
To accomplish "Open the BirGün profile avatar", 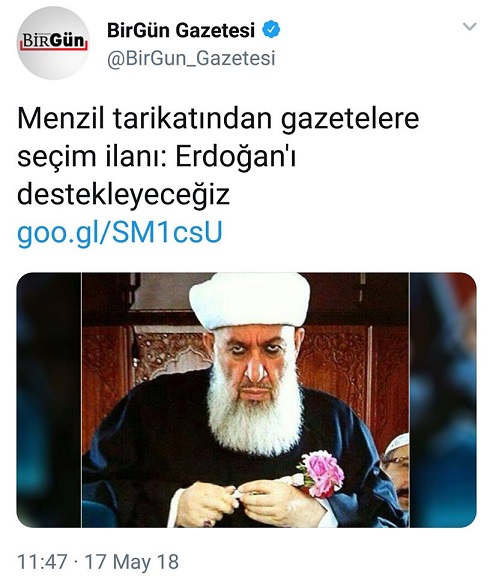I will click(x=54, y=43).
